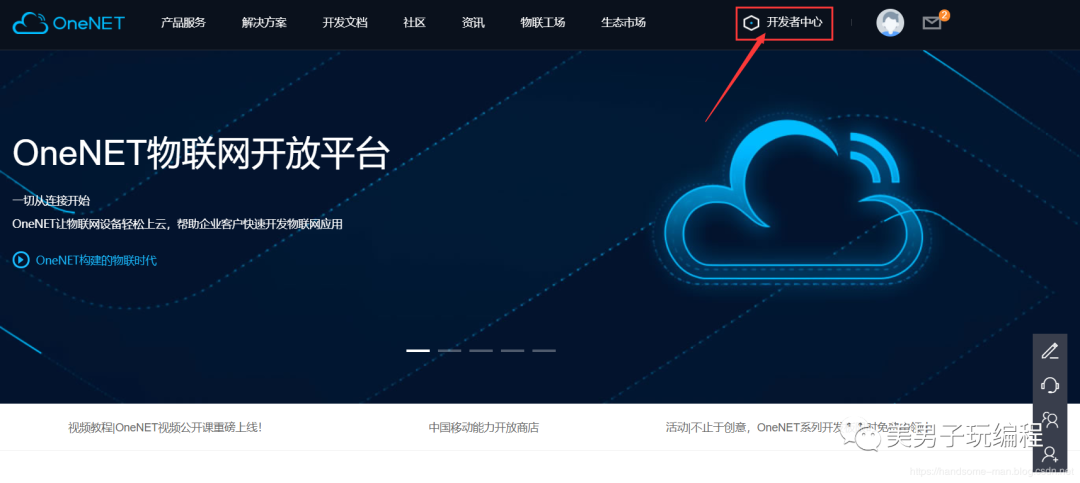Open the OneNET构建的物联时代 link
Viewport: 1080px width, 483px height.
tap(96, 260)
